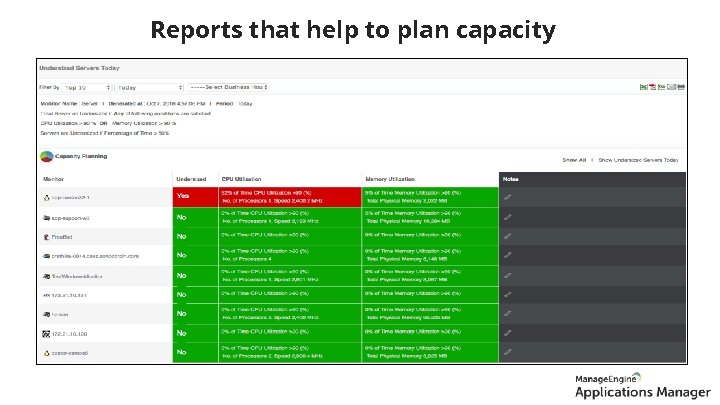The width and height of the screenshot is (720, 405).
Task: Email the report via envelope icon
Action: coord(671,87)
